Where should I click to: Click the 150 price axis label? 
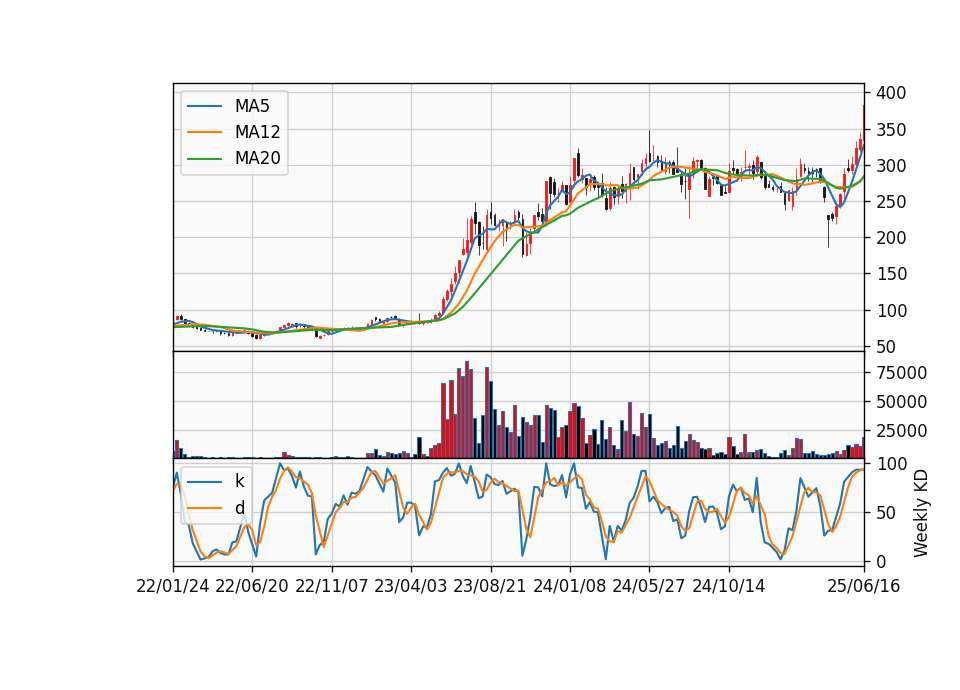tap(891, 274)
